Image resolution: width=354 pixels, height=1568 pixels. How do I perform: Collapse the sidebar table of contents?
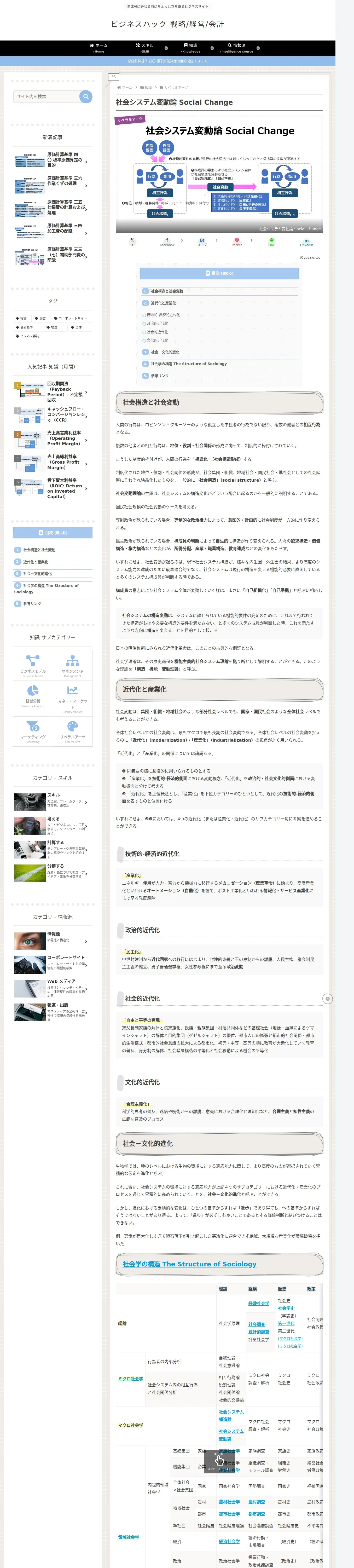pos(53,533)
